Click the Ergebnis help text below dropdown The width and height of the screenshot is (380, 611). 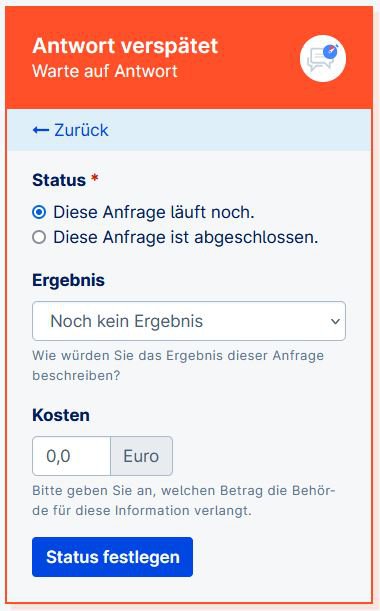pyautogui.click(x=178, y=366)
